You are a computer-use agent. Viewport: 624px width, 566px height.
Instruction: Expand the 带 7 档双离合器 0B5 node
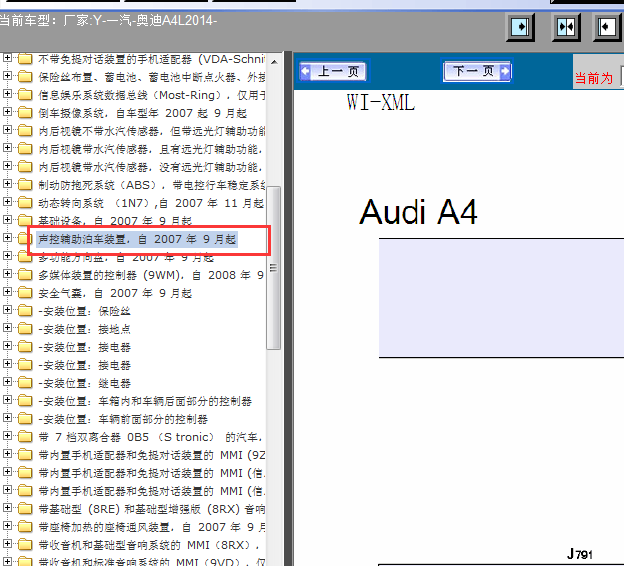point(7,435)
